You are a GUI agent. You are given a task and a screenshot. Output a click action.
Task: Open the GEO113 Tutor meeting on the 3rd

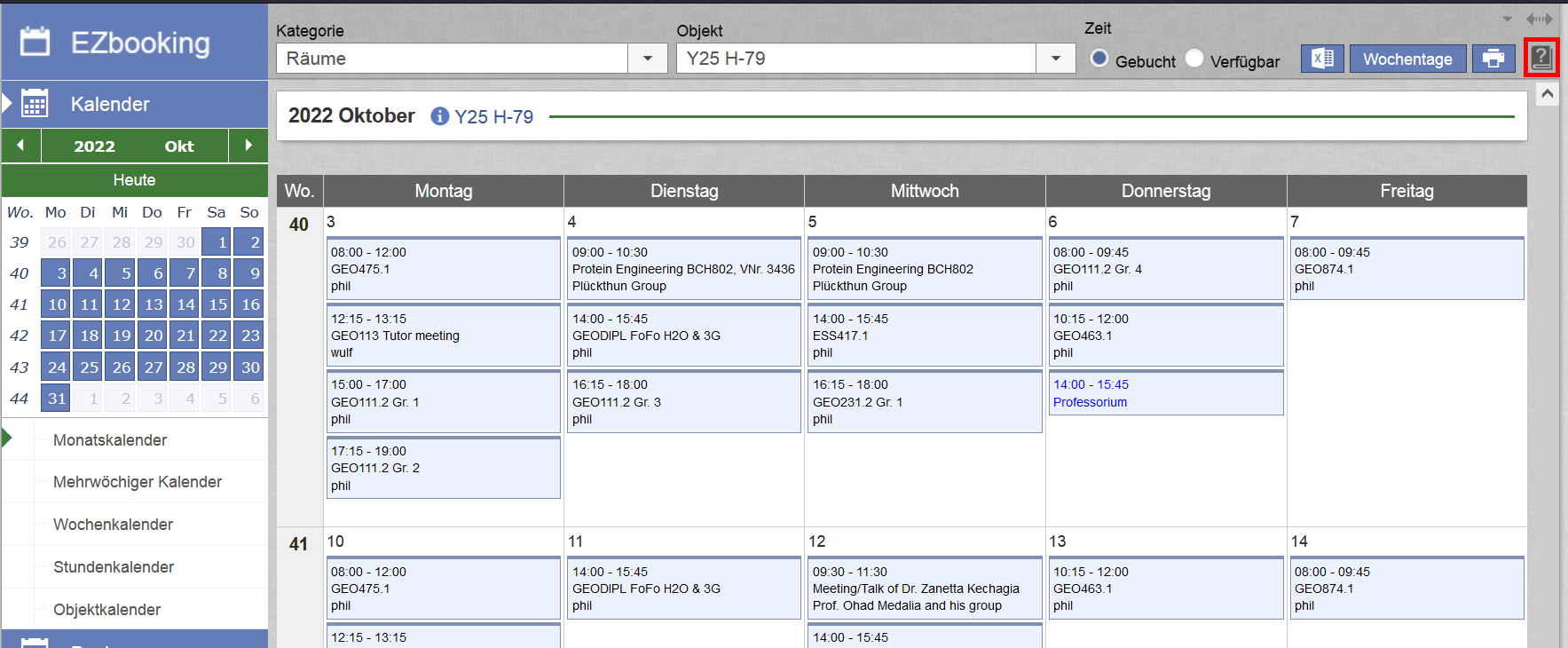[444, 336]
